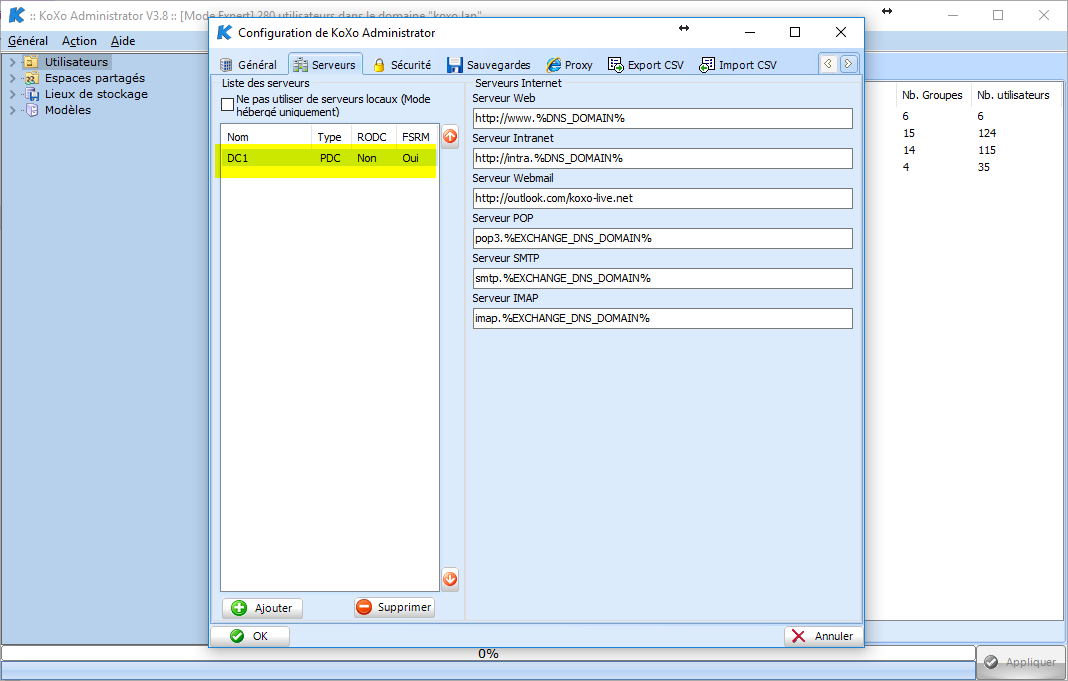Switch to the Sauvegardes tab
The width and height of the screenshot is (1068, 681).
[488, 65]
